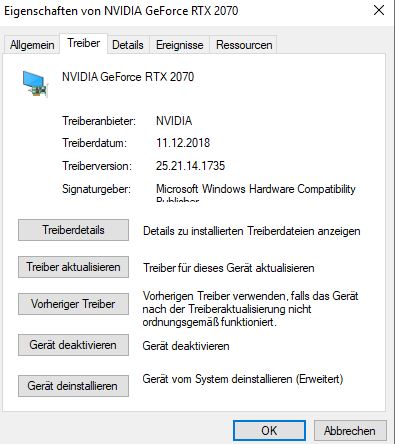Confirm with the OK button
The width and height of the screenshot is (395, 444).
269,431
